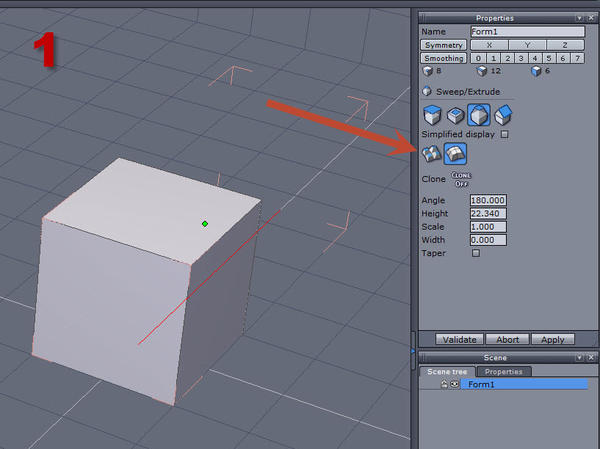
Task: Set smoothing level to 2
Action: coord(507,58)
